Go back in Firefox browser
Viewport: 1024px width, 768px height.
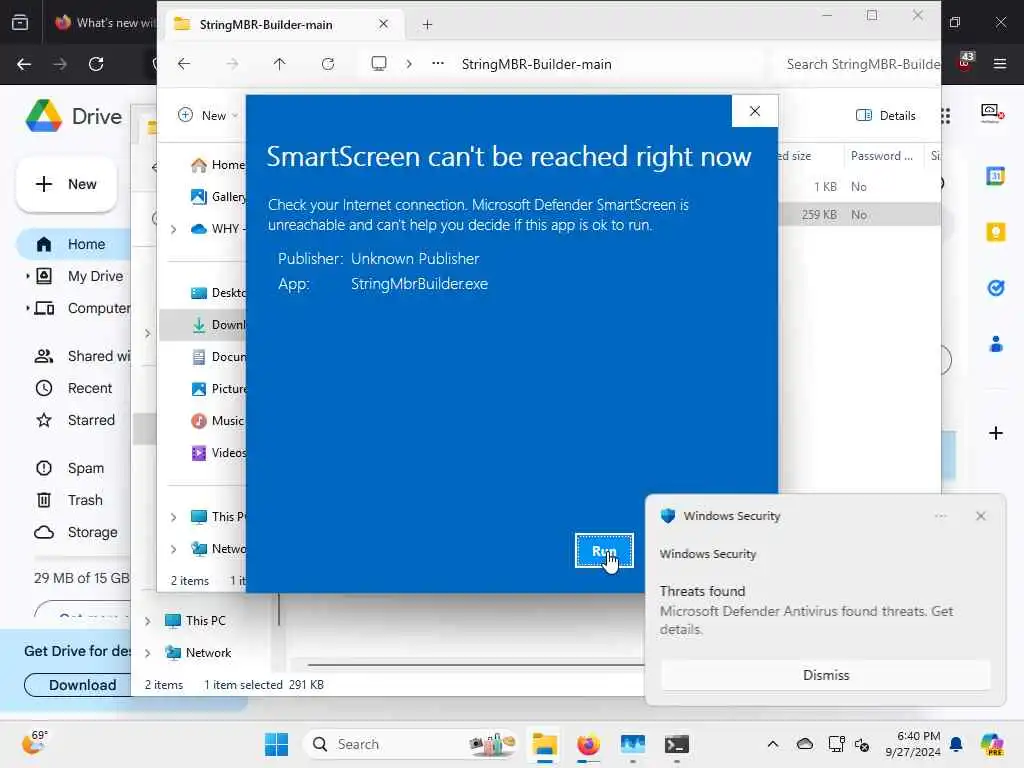coord(24,64)
